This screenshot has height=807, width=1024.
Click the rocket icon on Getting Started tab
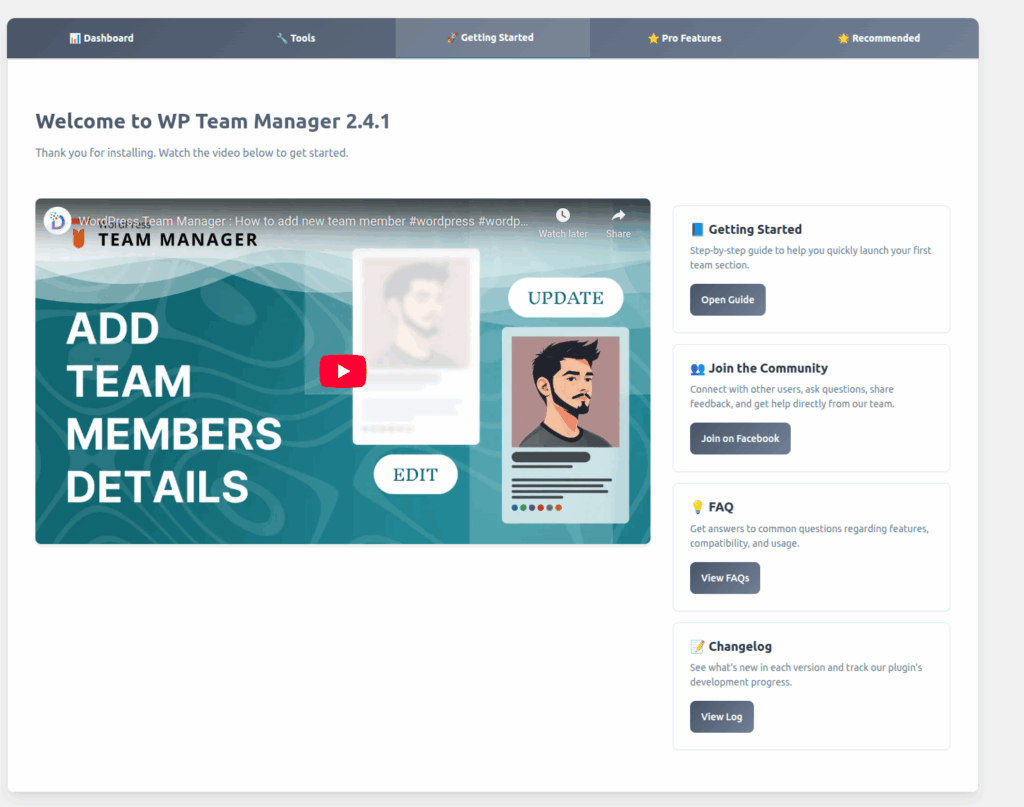pos(452,38)
